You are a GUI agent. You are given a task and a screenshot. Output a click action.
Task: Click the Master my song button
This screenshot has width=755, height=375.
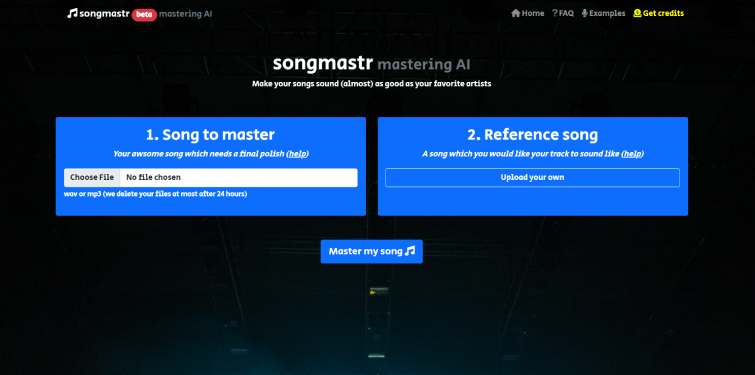pos(372,251)
